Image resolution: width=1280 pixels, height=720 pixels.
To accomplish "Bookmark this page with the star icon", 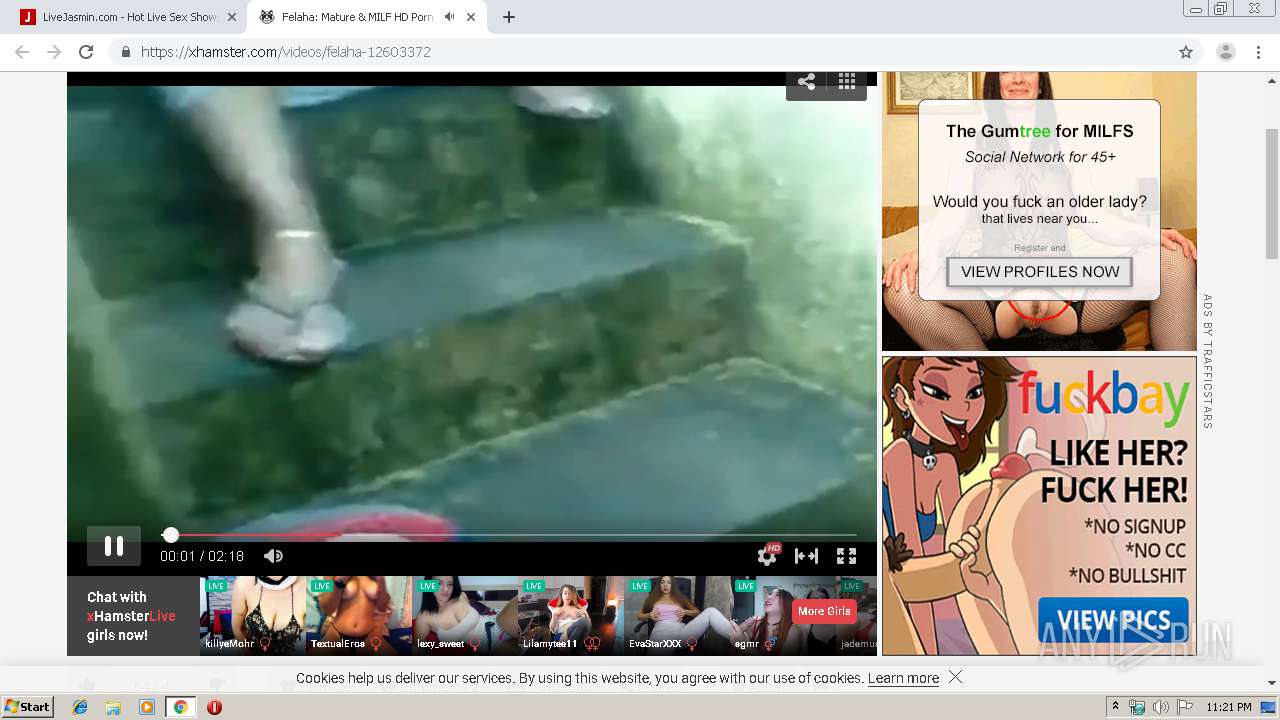I will [x=1186, y=52].
